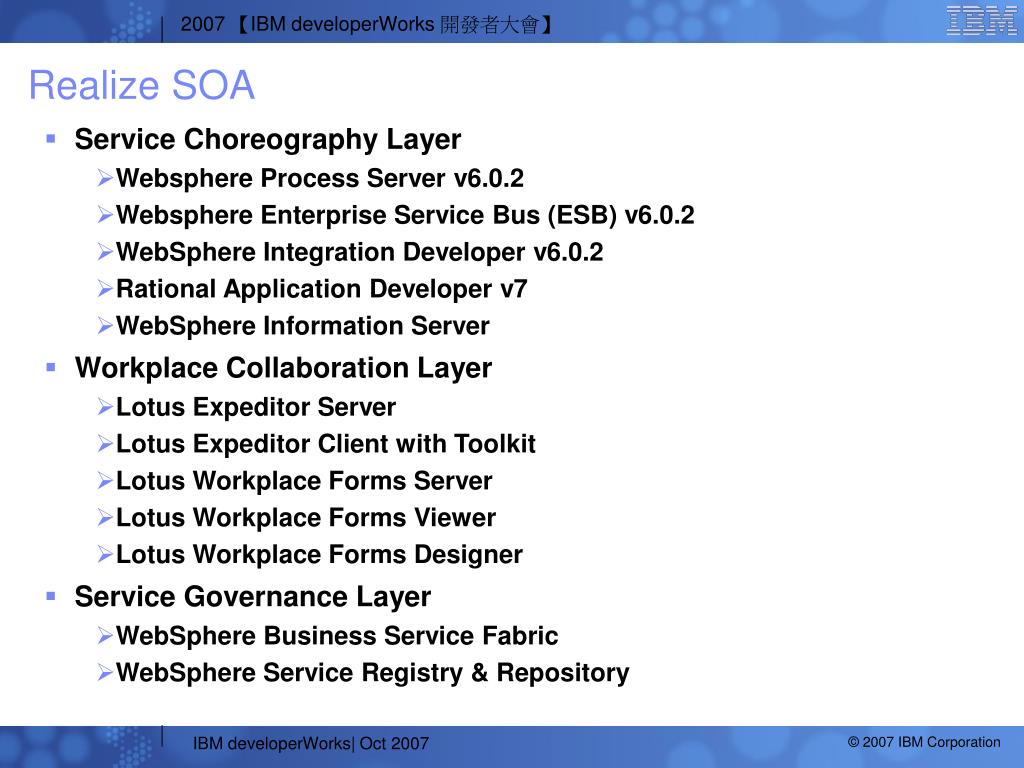Click the slide title "Realize SOA"
This screenshot has width=1024, height=768.
pyautogui.click(x=142, y=85)
